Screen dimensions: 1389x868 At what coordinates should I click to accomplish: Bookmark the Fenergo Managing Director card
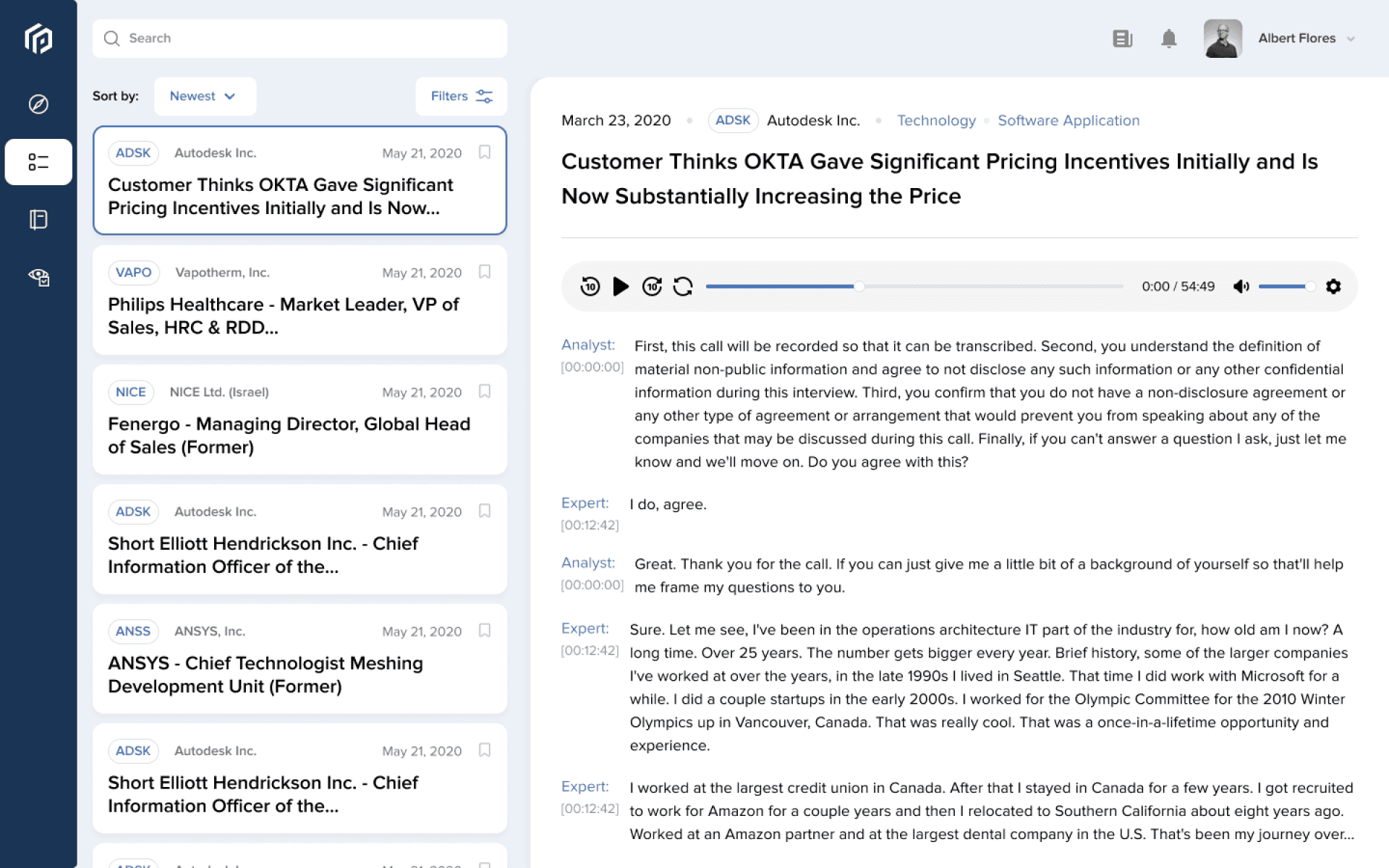click(x=485, y=391)
